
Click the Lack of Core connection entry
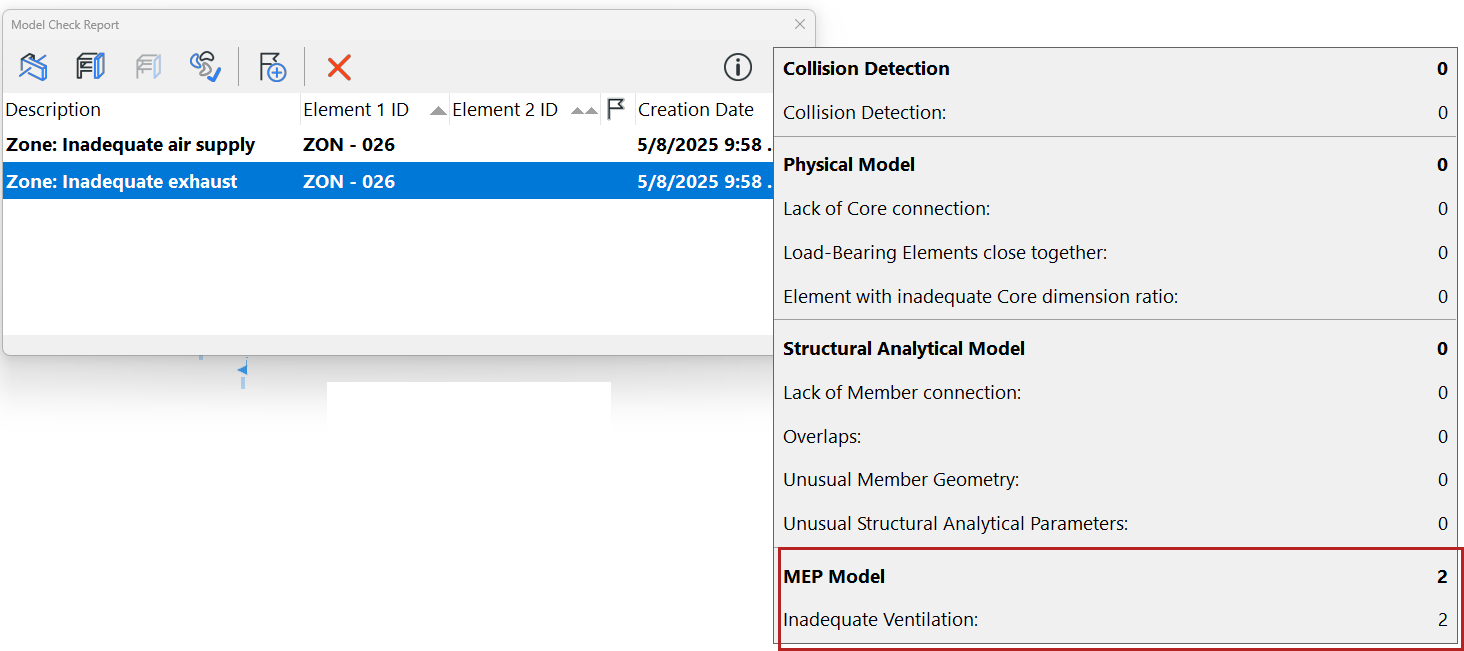tap(886, 209)
